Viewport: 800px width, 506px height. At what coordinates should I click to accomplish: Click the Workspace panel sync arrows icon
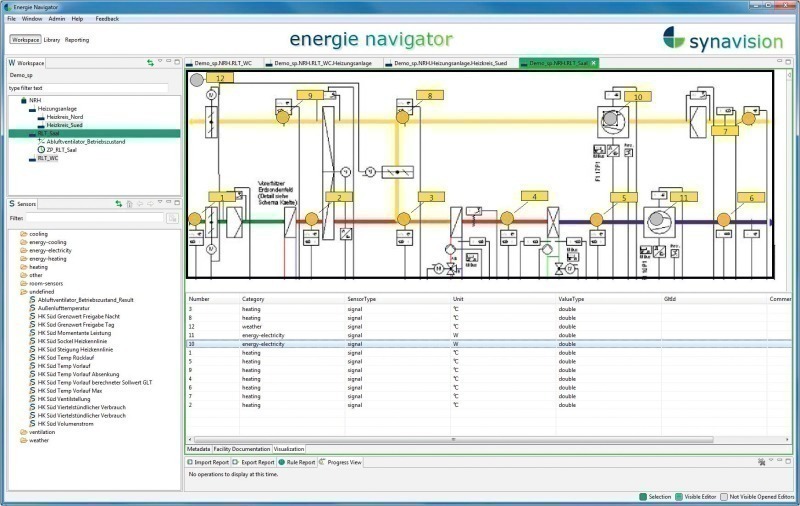coord(150,63)
